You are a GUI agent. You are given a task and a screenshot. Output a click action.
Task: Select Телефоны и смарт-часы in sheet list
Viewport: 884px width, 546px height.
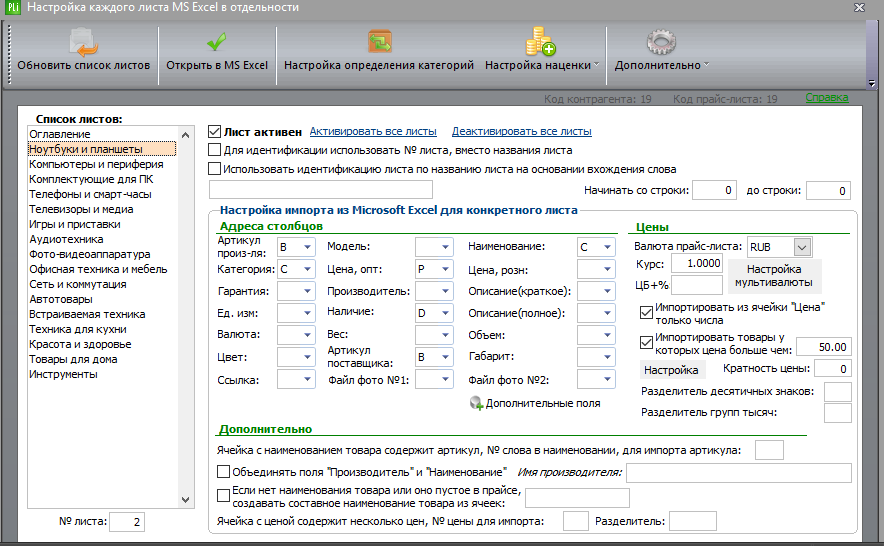tap(90, 194)
